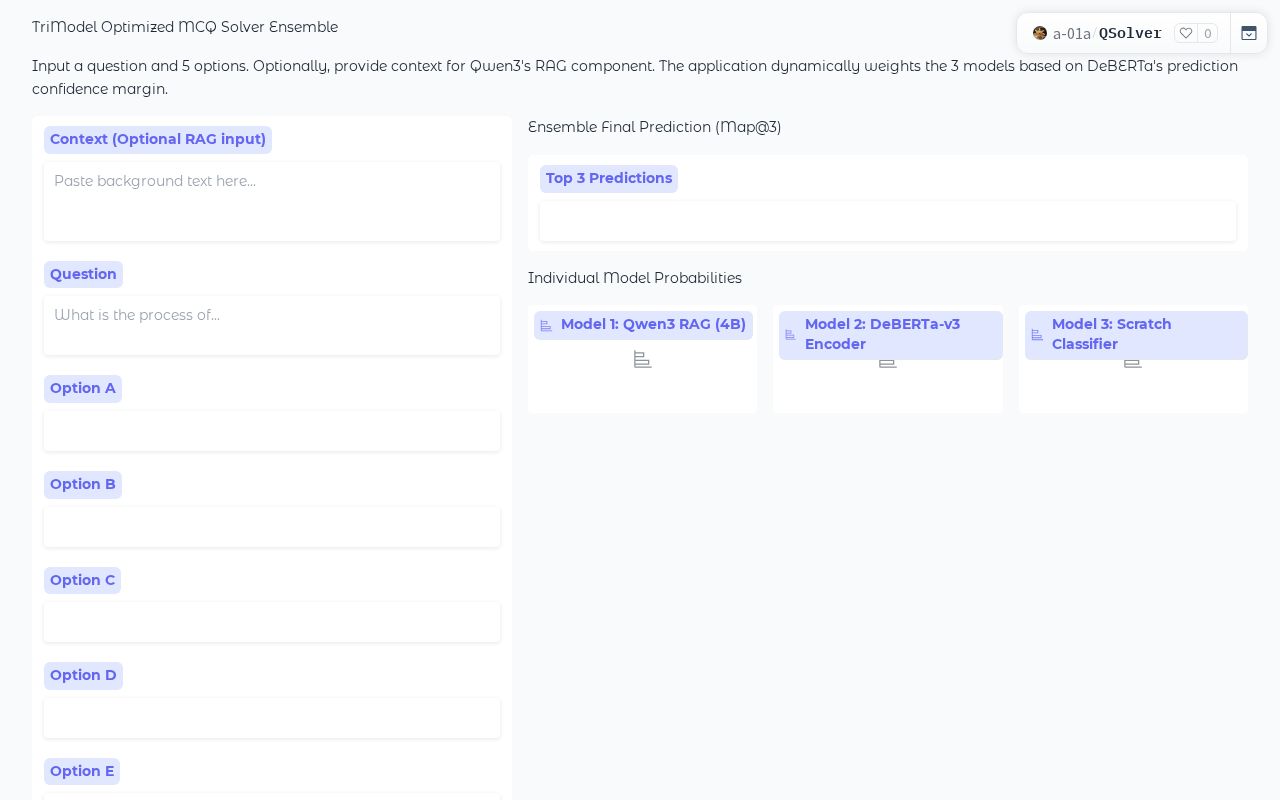The image size is (1280, 800).
Task: Click the "Model 3: Scratch Classifier" label text
Action: point(1111,334)
